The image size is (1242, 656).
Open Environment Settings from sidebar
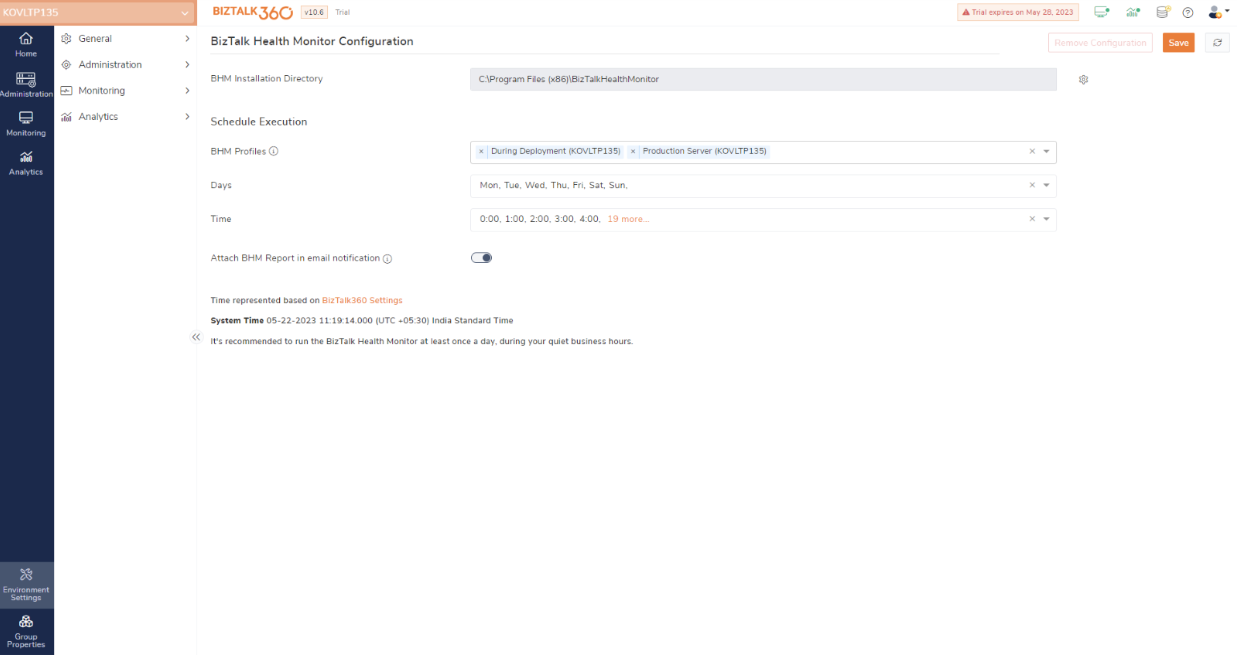click(x=26, y=583)
